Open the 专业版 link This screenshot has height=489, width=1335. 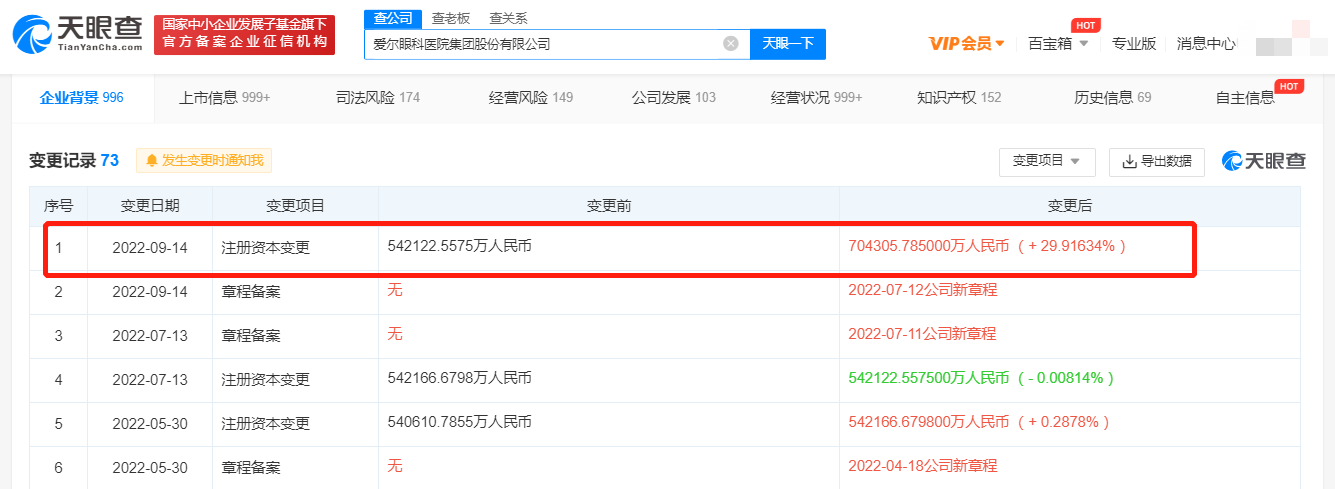coord(1134,44)
